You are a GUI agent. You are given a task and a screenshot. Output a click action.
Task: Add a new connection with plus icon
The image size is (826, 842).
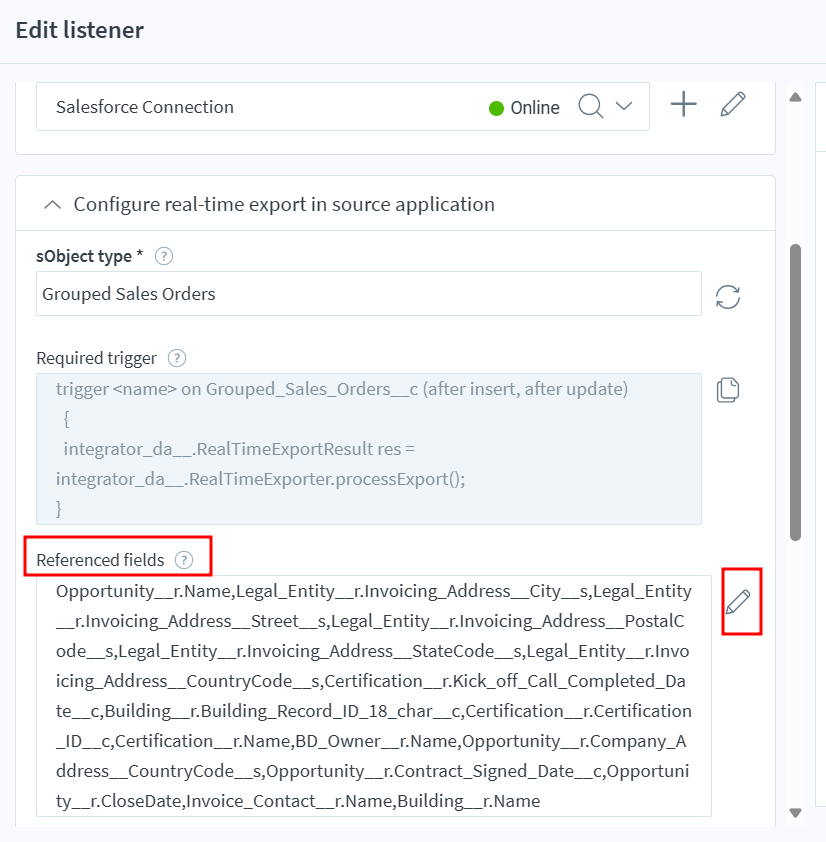pyautogui.click(x=683, y=104)
